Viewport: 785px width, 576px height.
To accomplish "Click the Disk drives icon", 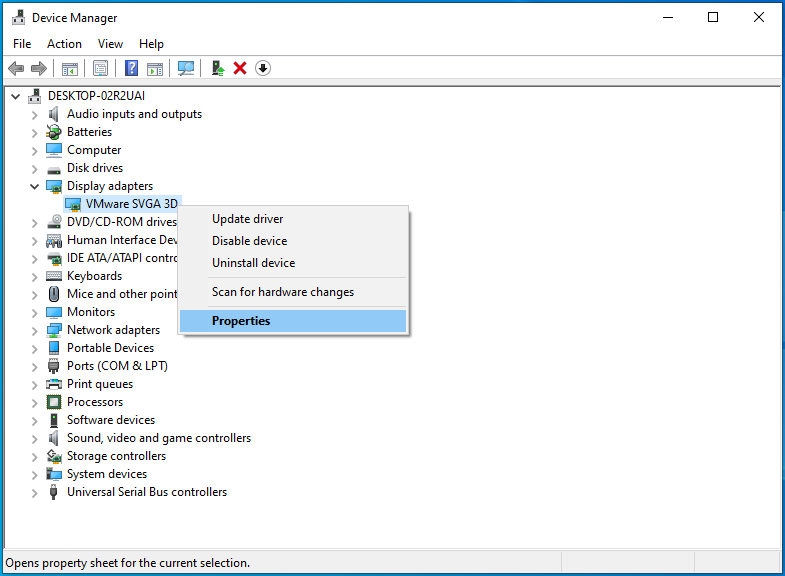I will pyautogui.click(x=54, y=169).
